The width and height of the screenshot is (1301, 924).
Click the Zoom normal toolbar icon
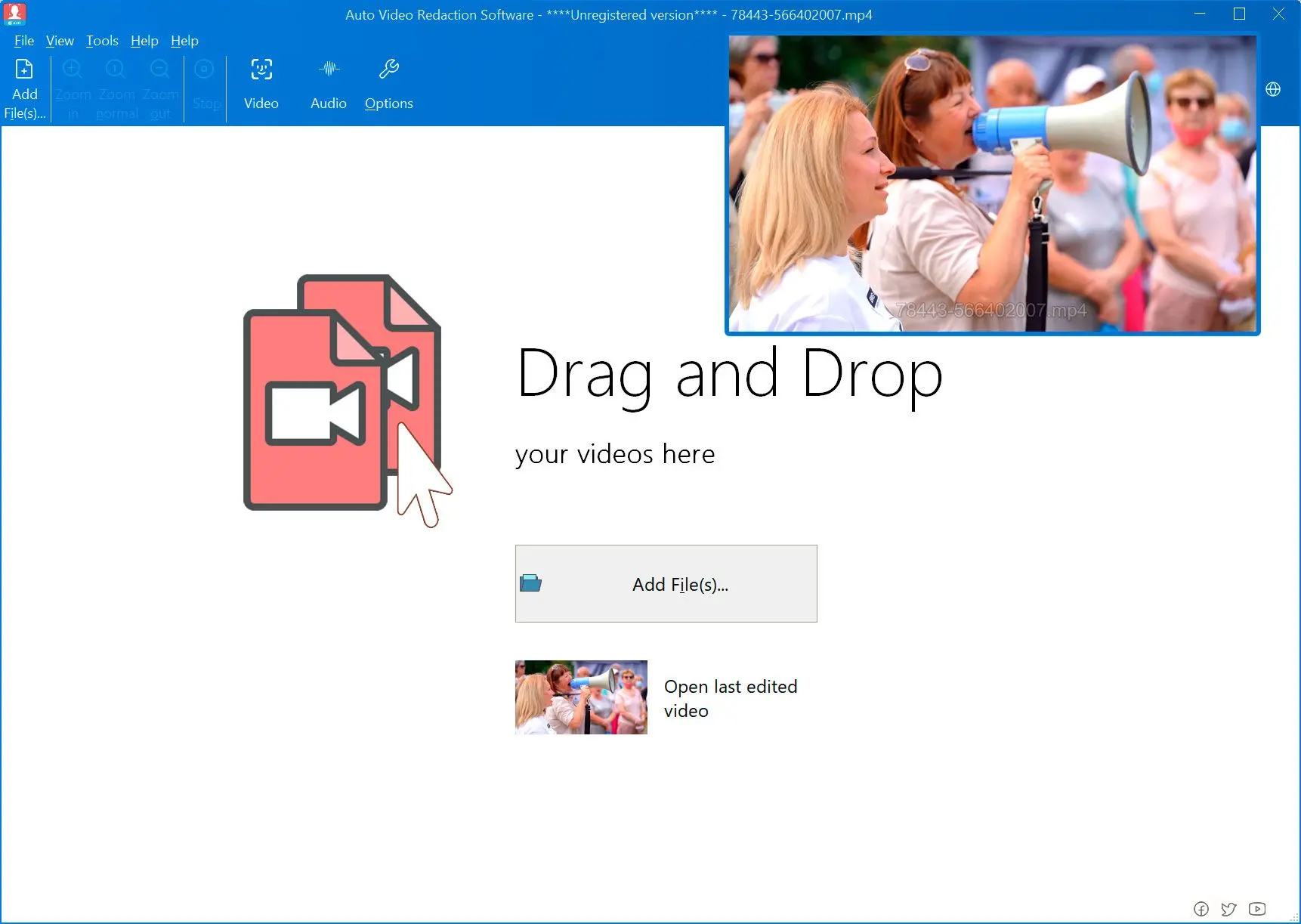[x=116, y=70]
